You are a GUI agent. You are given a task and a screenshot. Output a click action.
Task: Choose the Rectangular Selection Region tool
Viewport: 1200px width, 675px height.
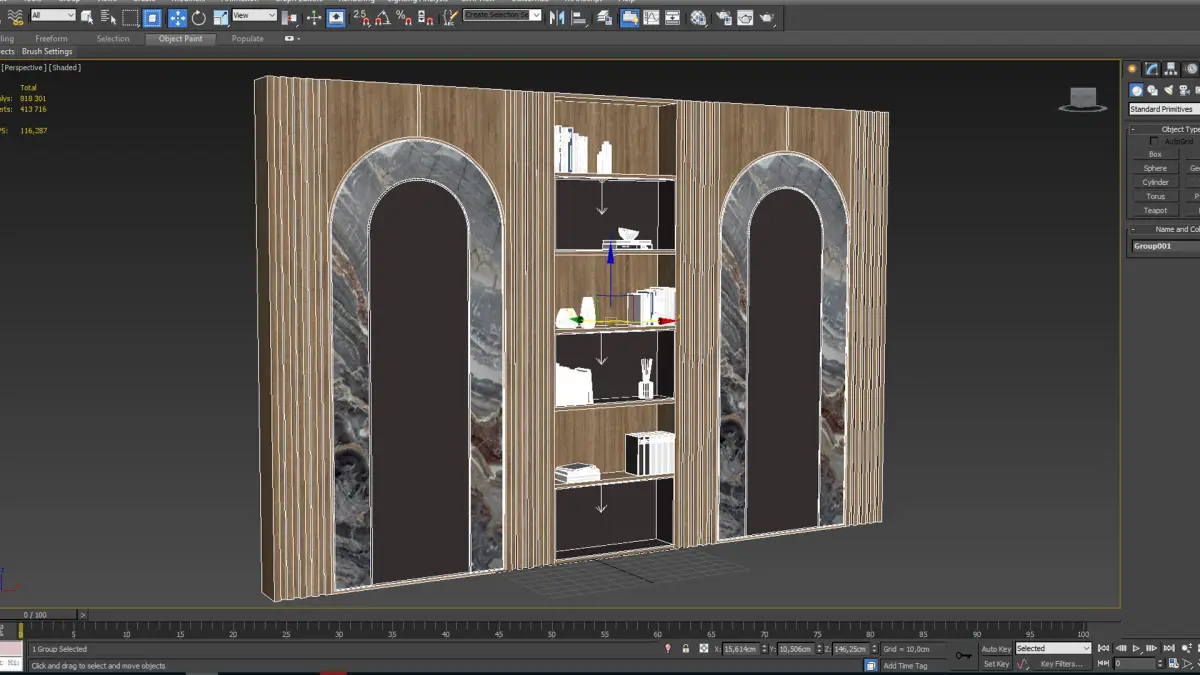130,18
